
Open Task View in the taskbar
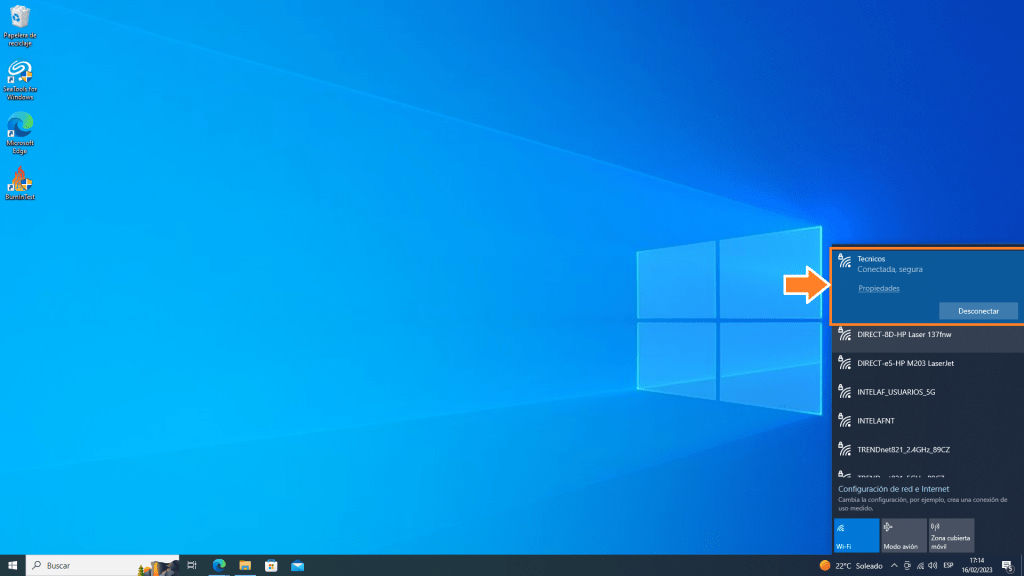pyautogui.click(x=192, y=565)
